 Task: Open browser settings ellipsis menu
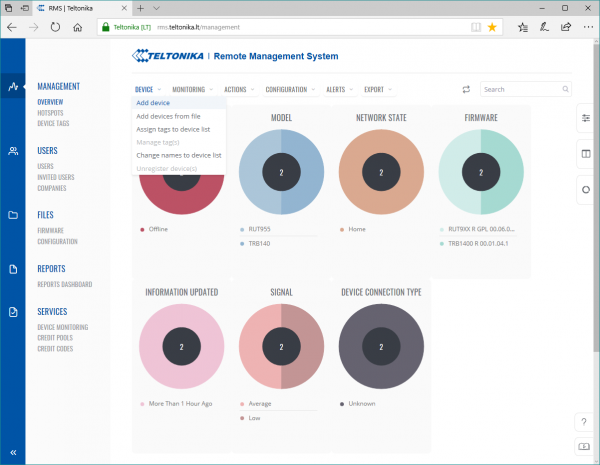[x=588, y=27]
